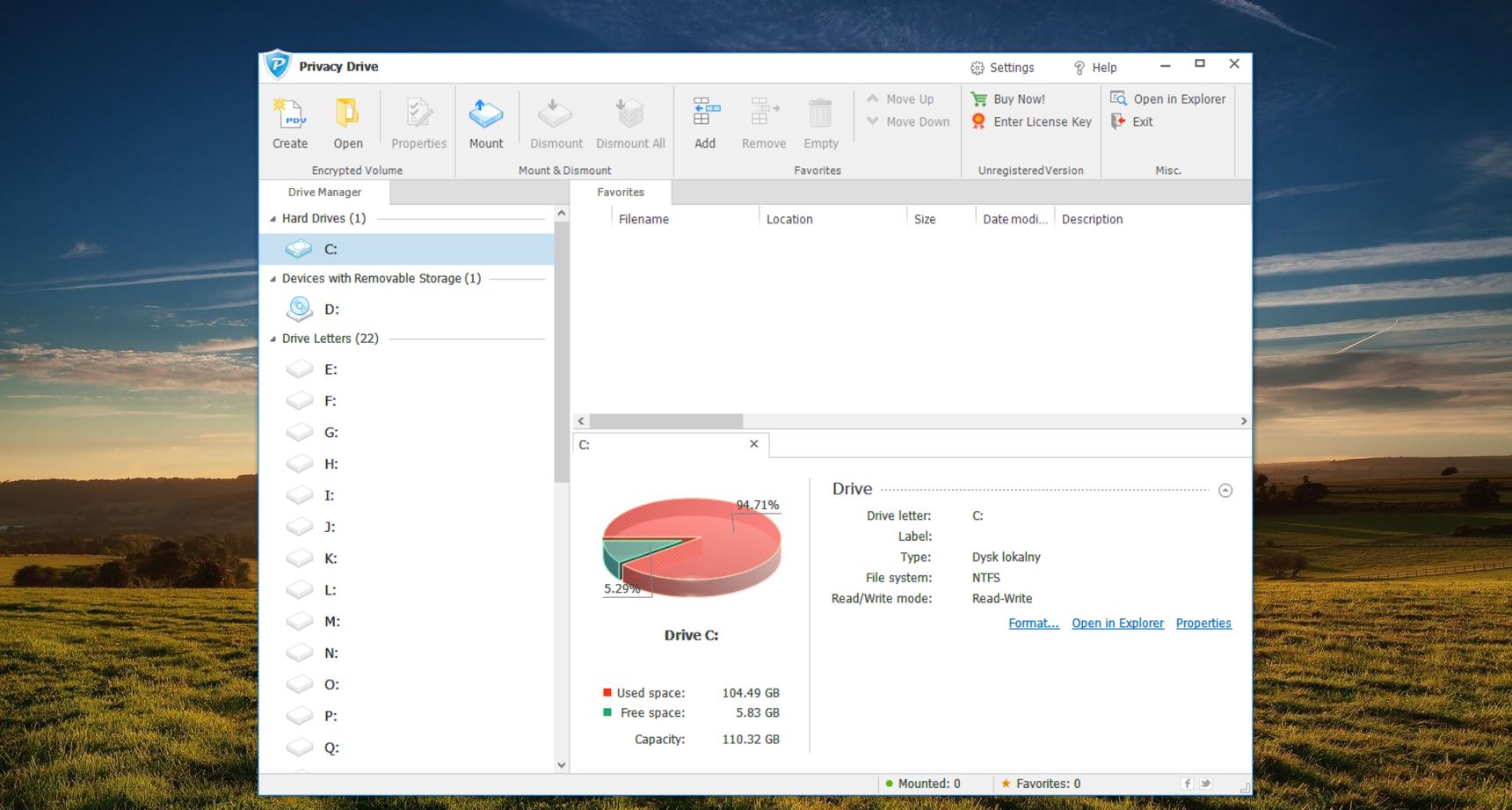Click the Properties link in Drive details
Screen dimensions: 1512x810
1203,624
